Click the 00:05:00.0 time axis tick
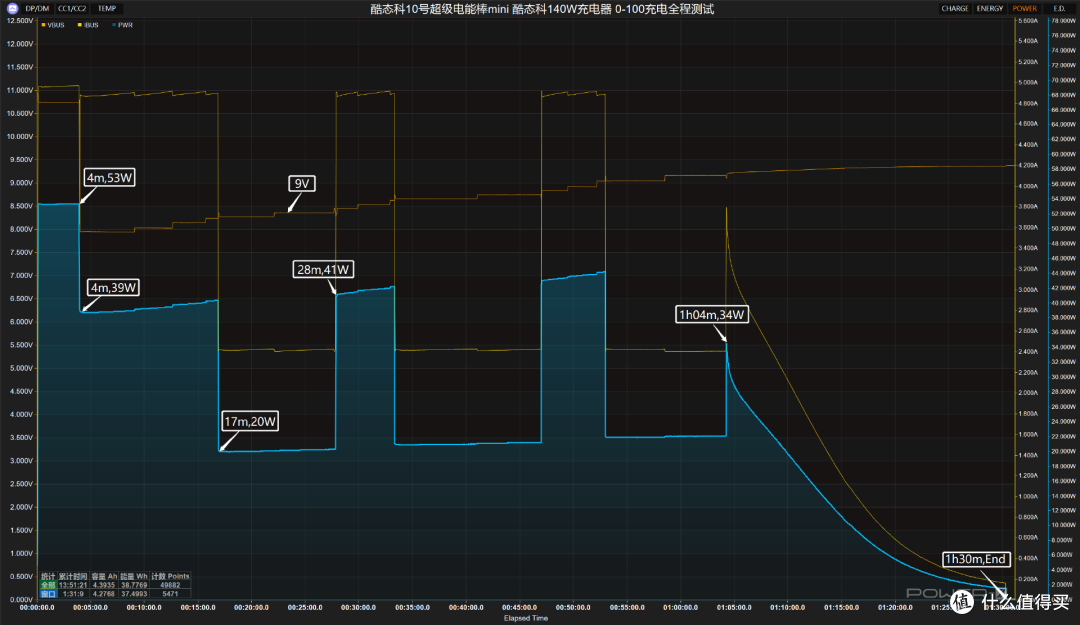This screenshot has width=1080, height=625. [90, 608]
